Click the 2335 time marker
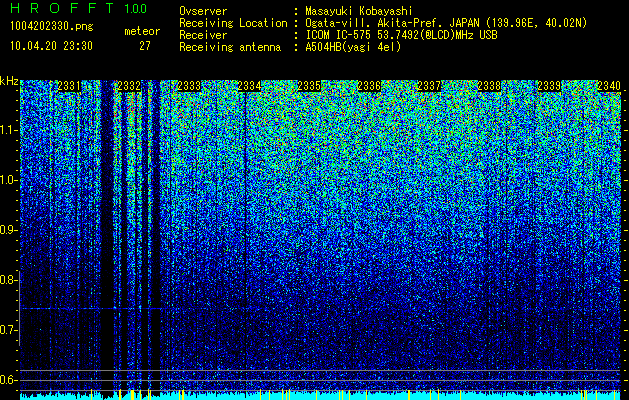The width and height of the screenshot is (629, 400). click(309, 86)
